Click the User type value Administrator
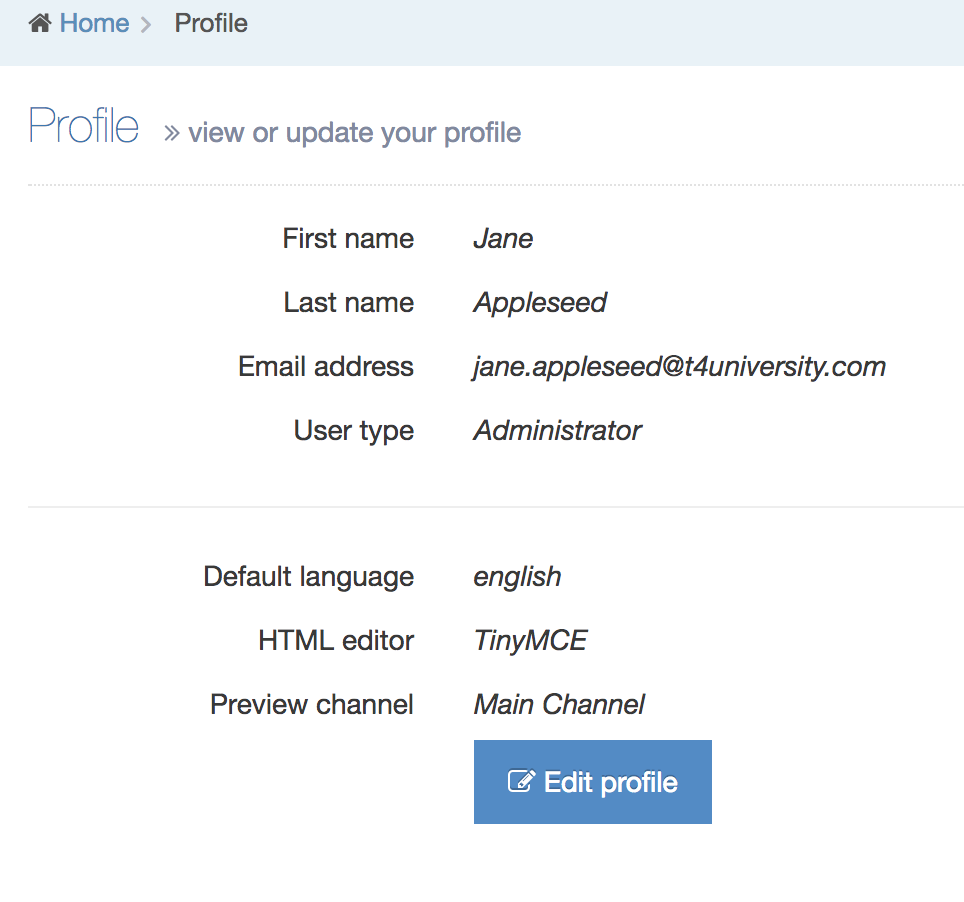Screen dimensions: 964x902 (x=557, y=431)
